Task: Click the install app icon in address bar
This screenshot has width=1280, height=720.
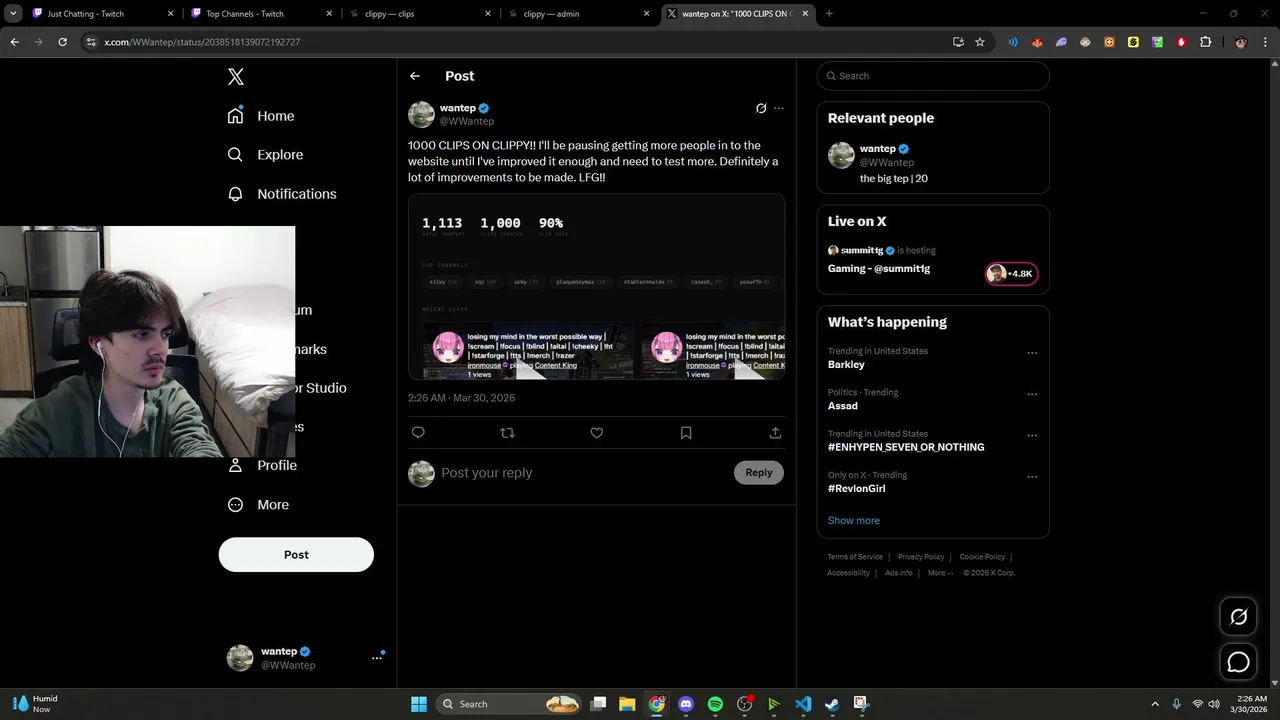Action: click(958, 42)
